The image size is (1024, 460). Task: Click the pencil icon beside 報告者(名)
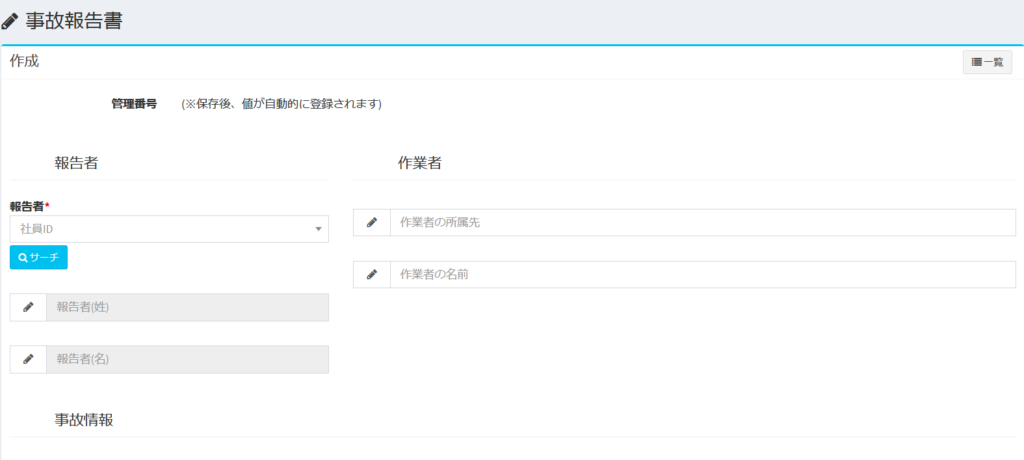[28, 359]
